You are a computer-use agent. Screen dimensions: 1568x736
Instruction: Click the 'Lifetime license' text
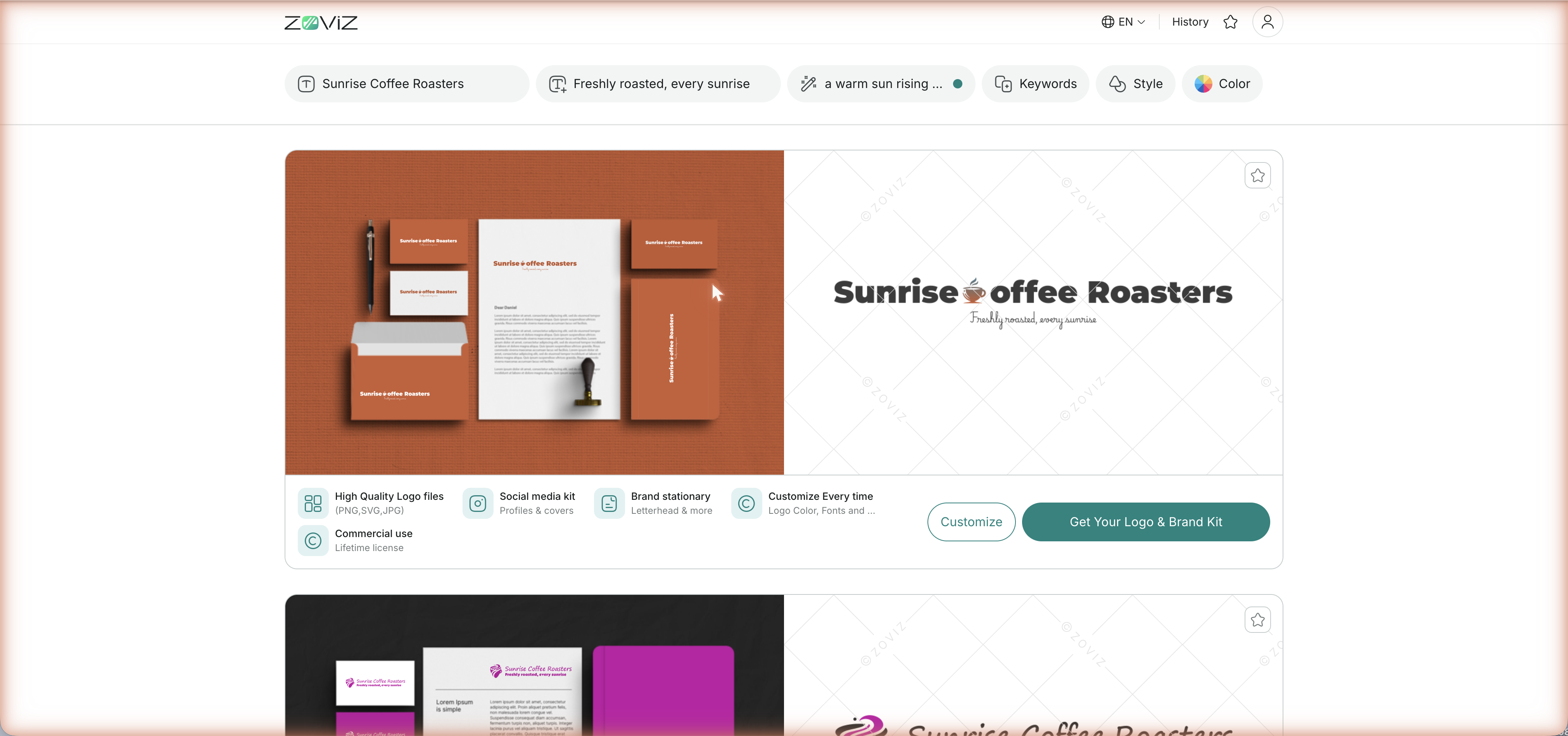[369, 548]
